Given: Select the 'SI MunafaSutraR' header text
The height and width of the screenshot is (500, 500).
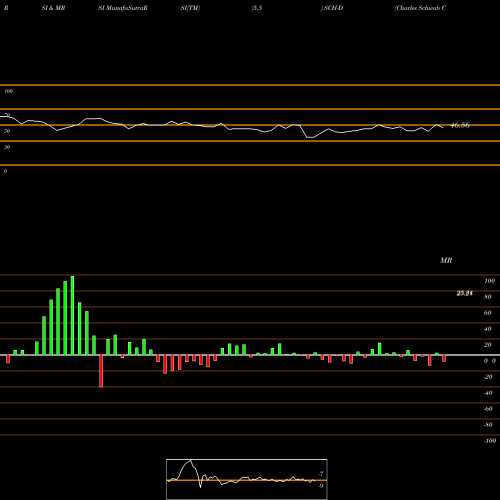Looking at the screenshot, I should [123, 8].
